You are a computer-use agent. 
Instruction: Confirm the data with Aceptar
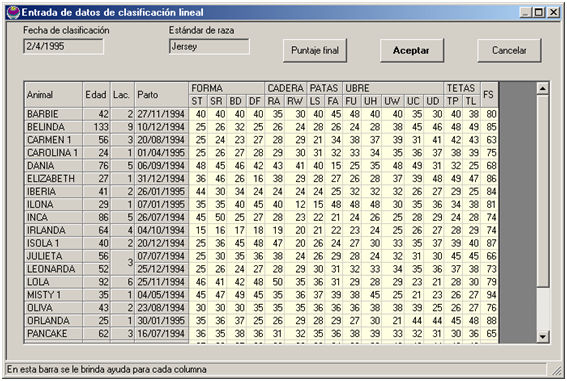pos(412,50)
